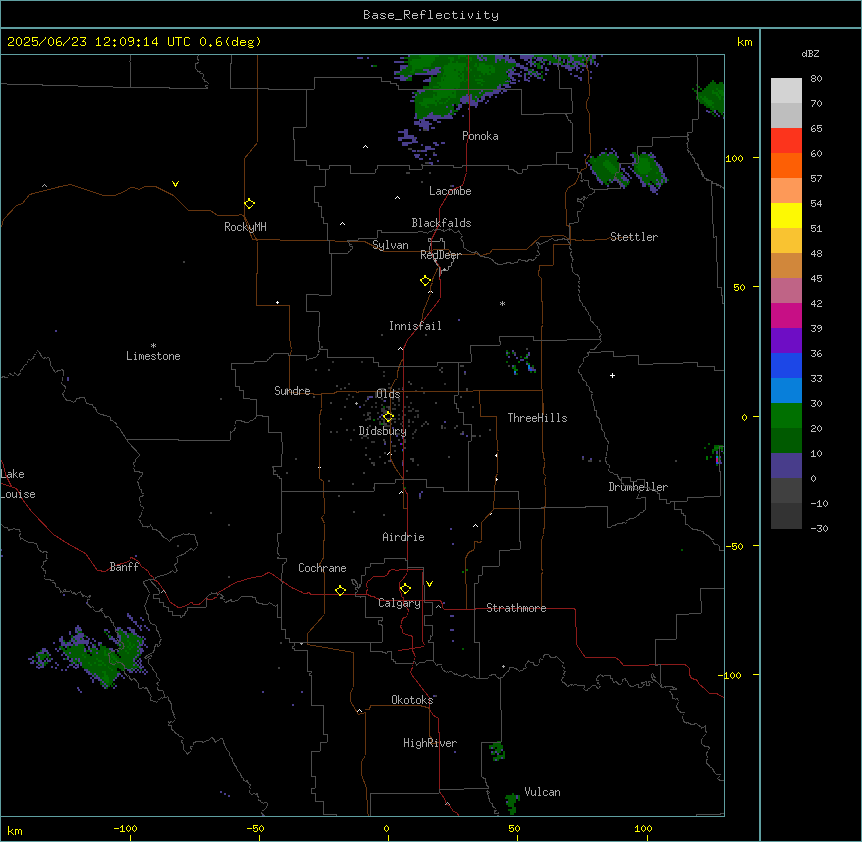Select the yellow marker above Calgary label
The height and width of the screenshot is (842, 862).
405,589
